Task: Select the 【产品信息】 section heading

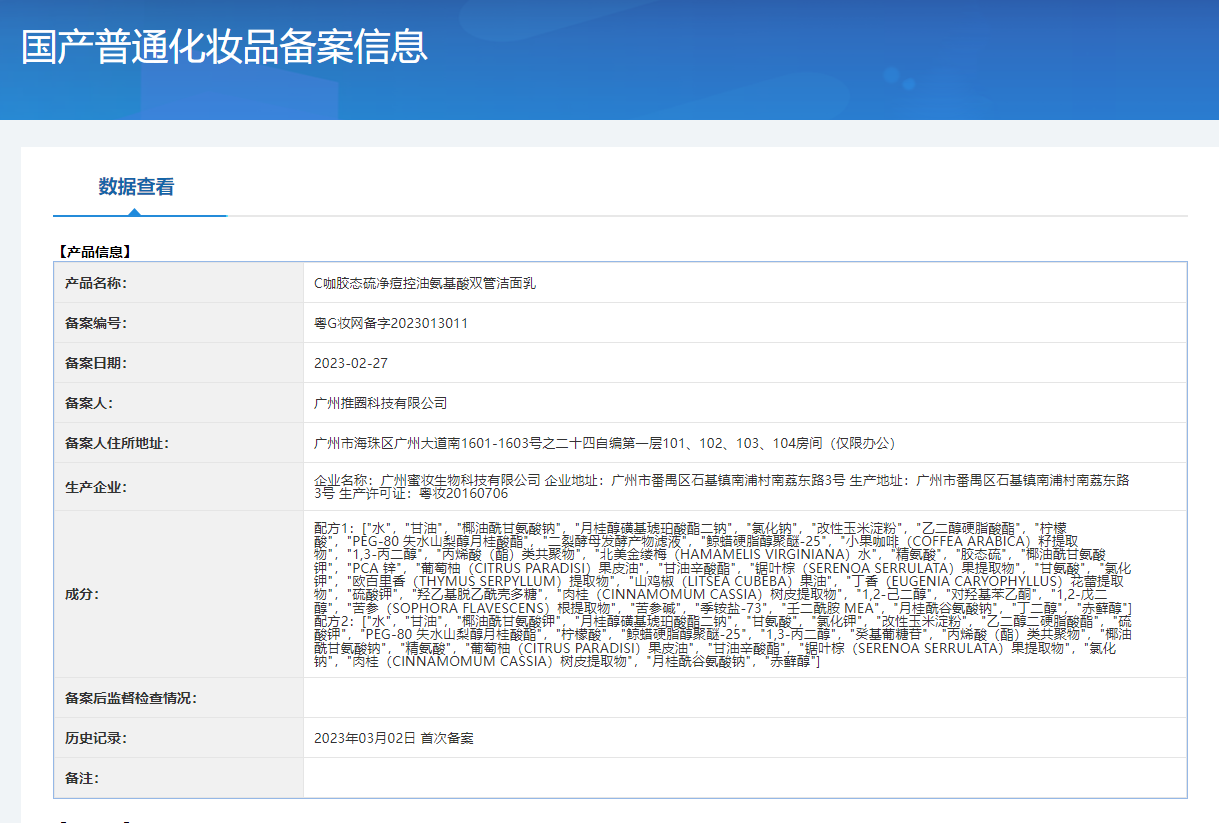Action: 94,252
